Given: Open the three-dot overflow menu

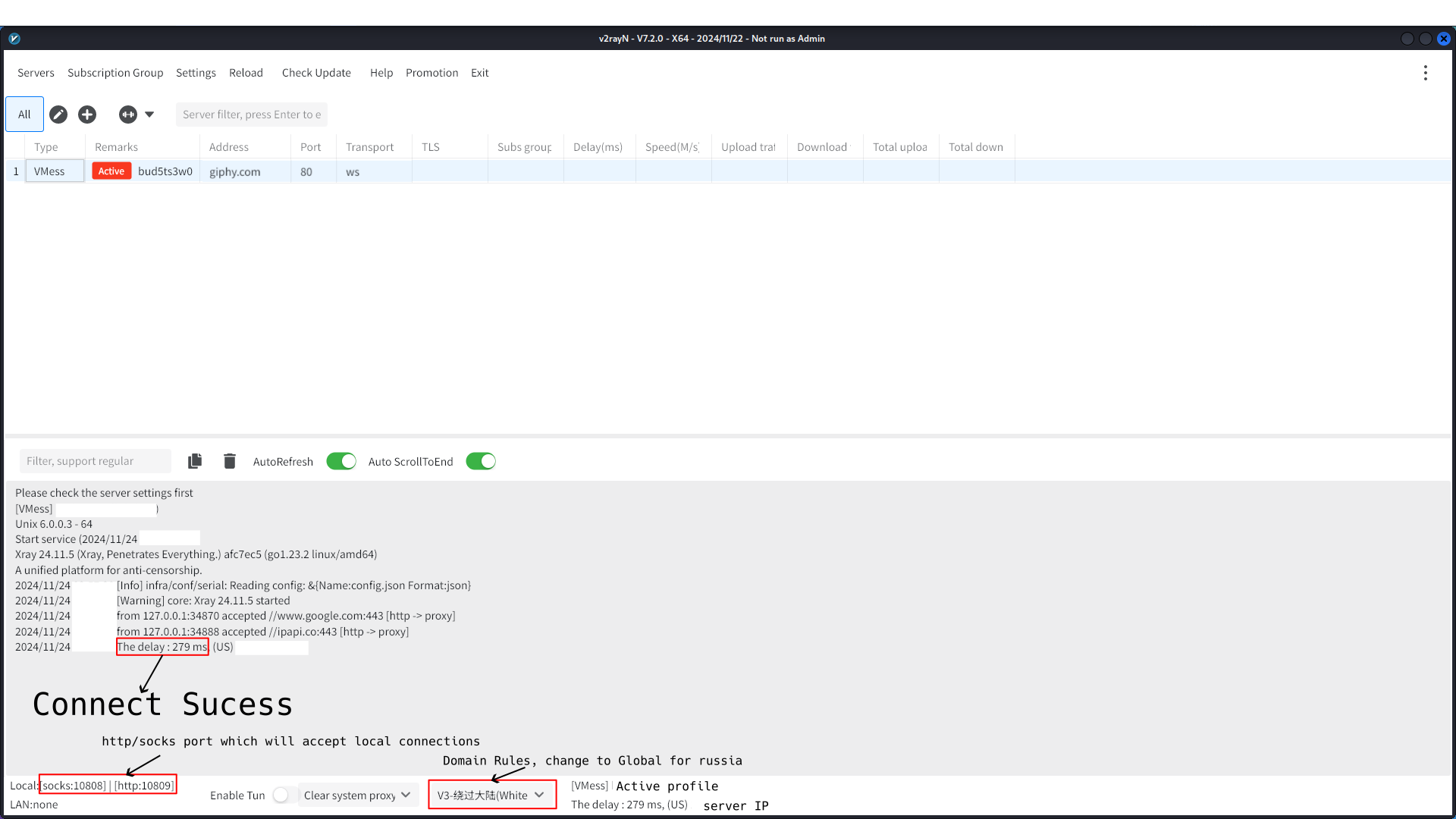Looking at the screenshot, I should [1426, 73].
